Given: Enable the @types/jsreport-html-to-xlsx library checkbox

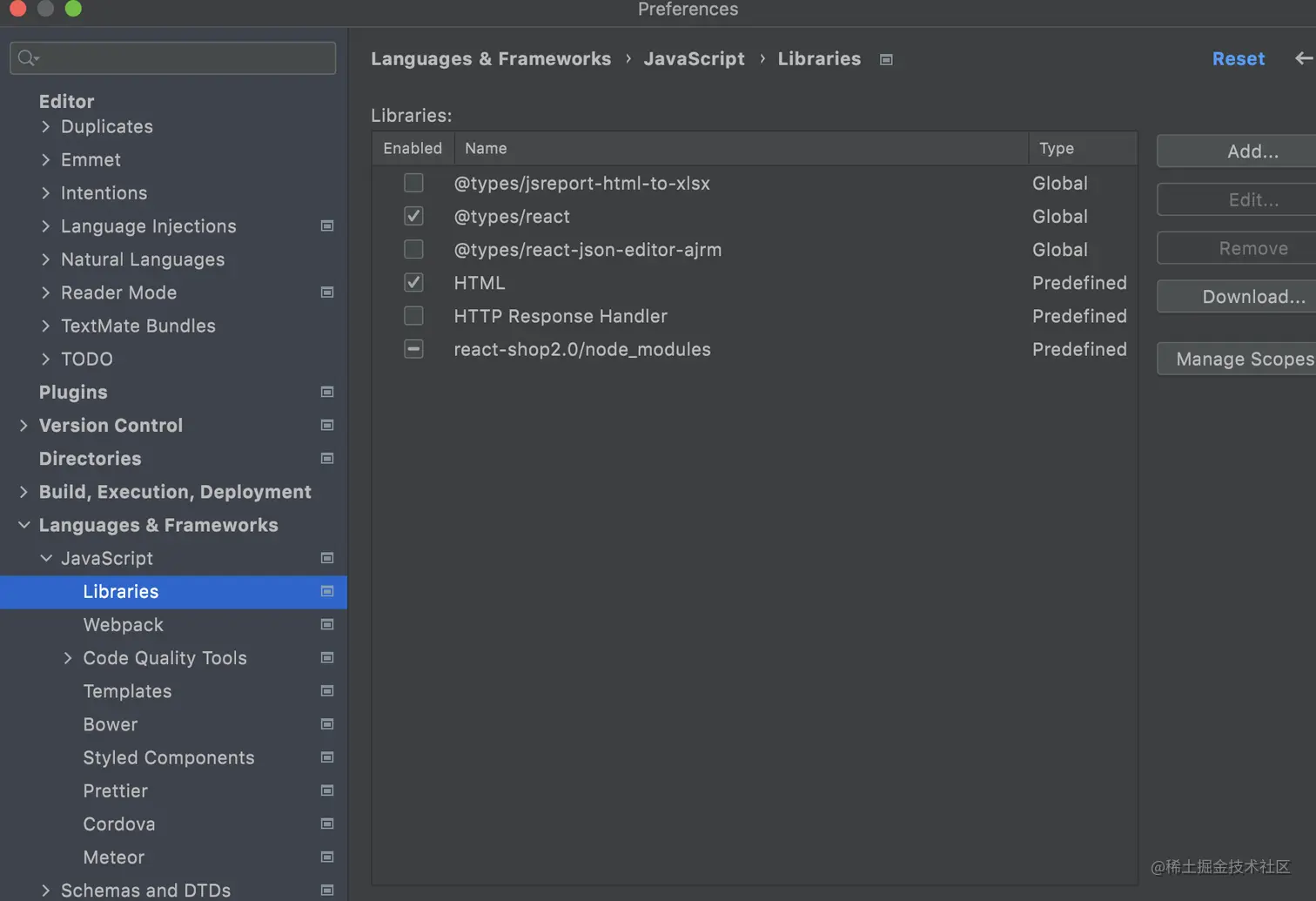Looking at the screenshot, I should tap(413, 184).
